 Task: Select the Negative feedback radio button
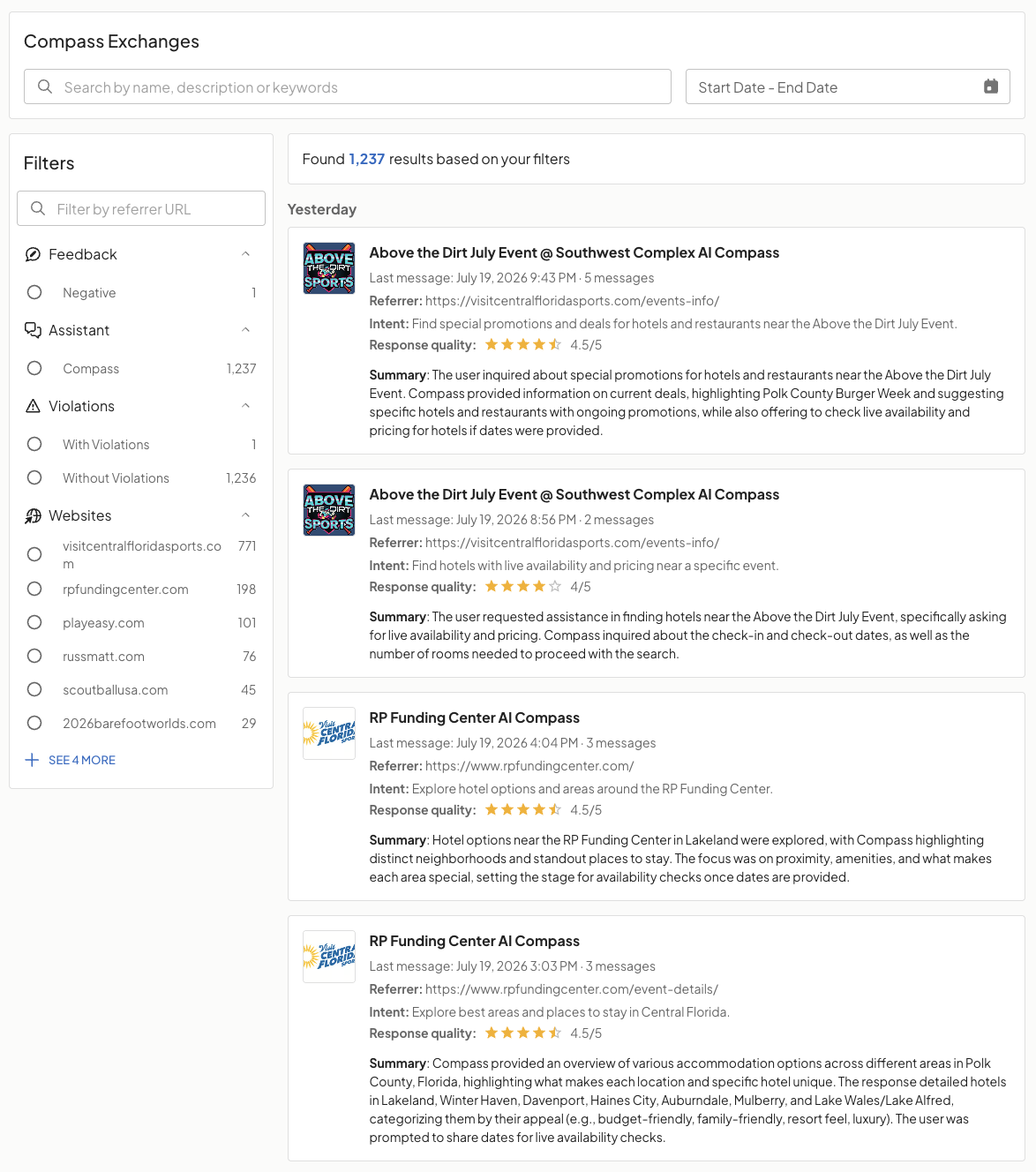click(34, 292)
